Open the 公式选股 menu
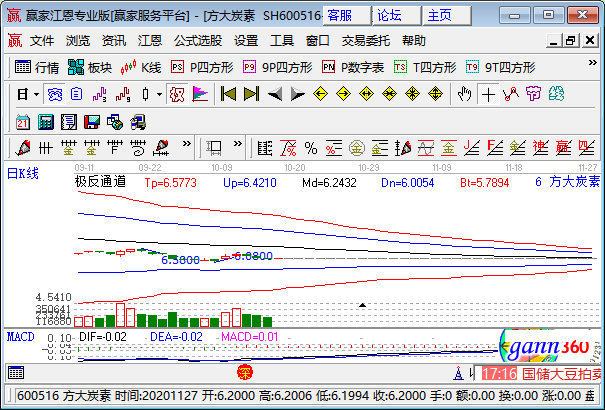 [198, 40]
